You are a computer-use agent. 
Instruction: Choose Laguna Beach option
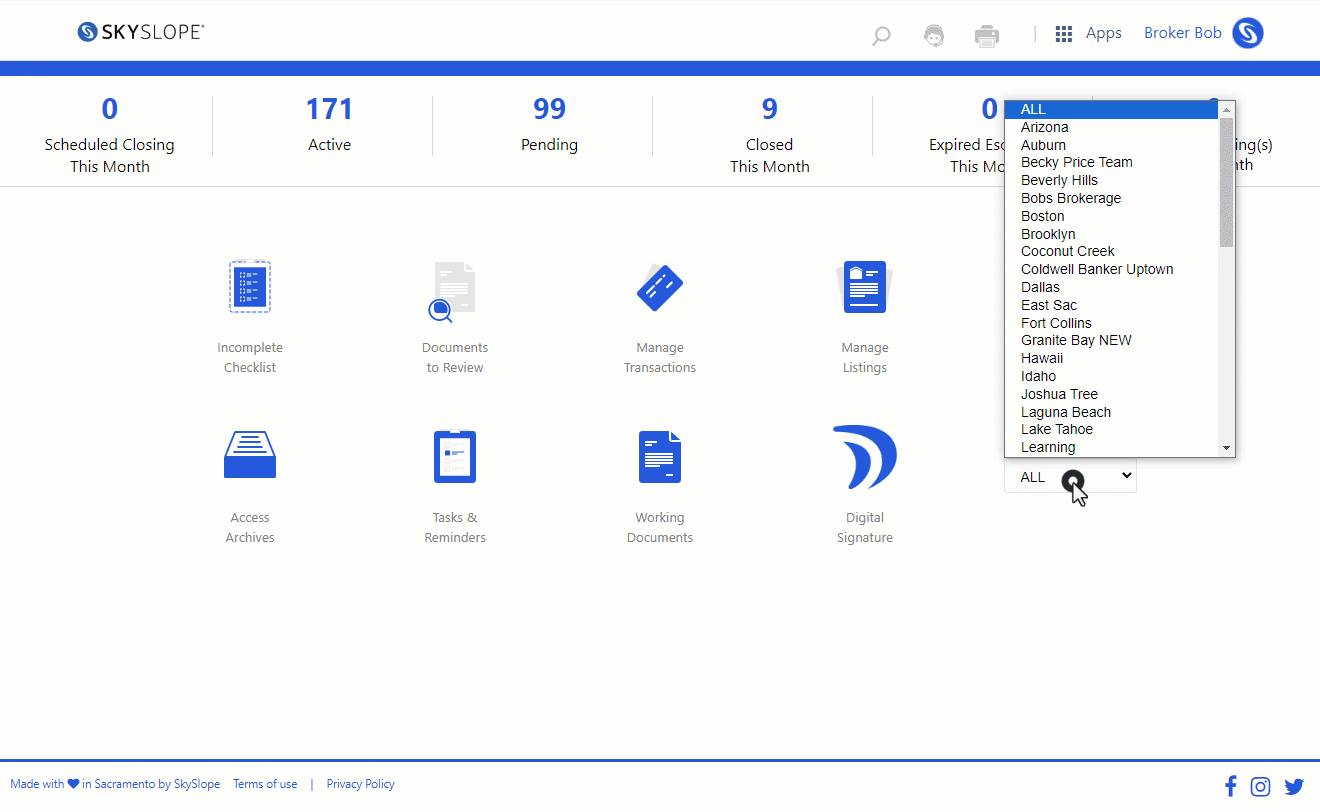1112,412
